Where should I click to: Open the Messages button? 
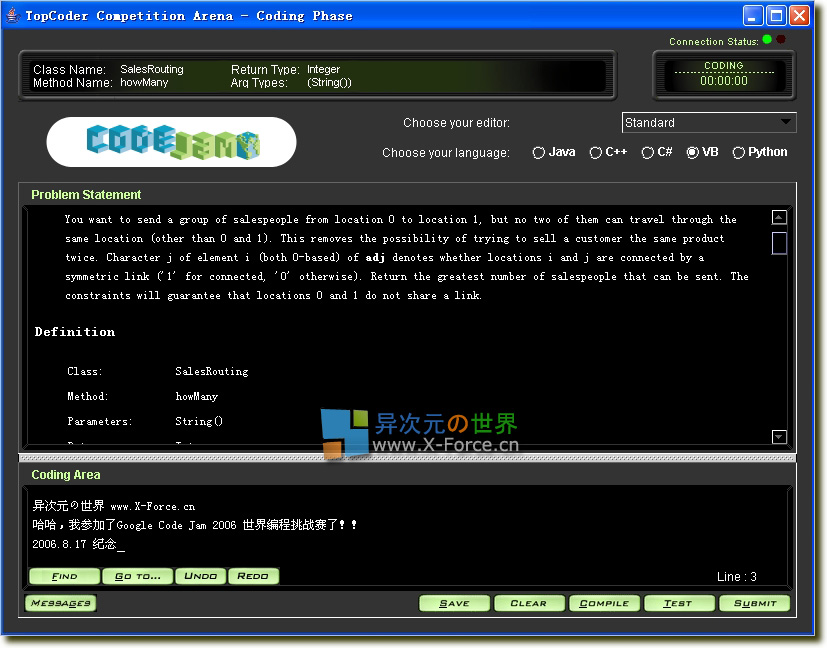tap(61, 603)
